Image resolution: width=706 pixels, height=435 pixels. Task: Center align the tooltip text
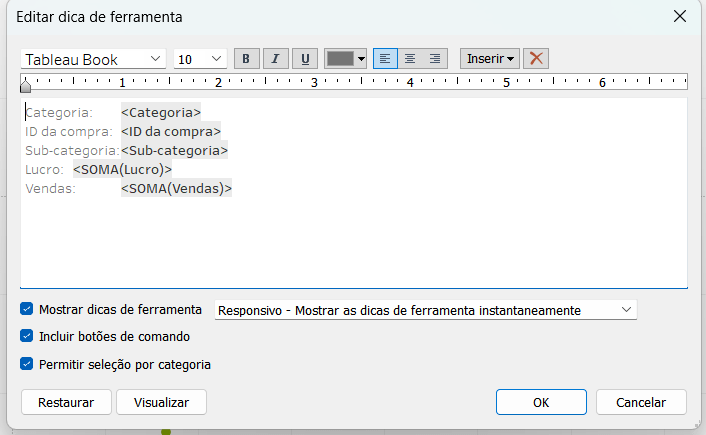click(x=410, y=59)
